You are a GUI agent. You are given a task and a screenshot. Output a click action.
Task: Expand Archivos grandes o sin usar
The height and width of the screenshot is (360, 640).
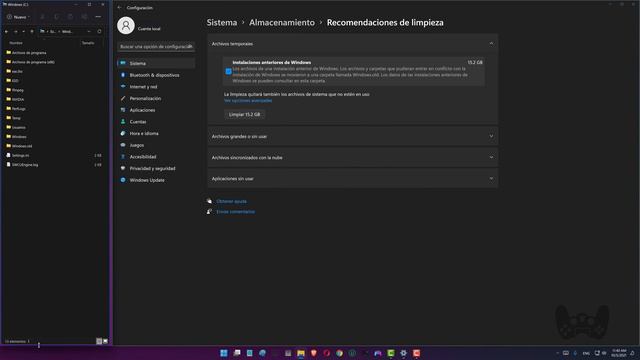pos(353,136)
